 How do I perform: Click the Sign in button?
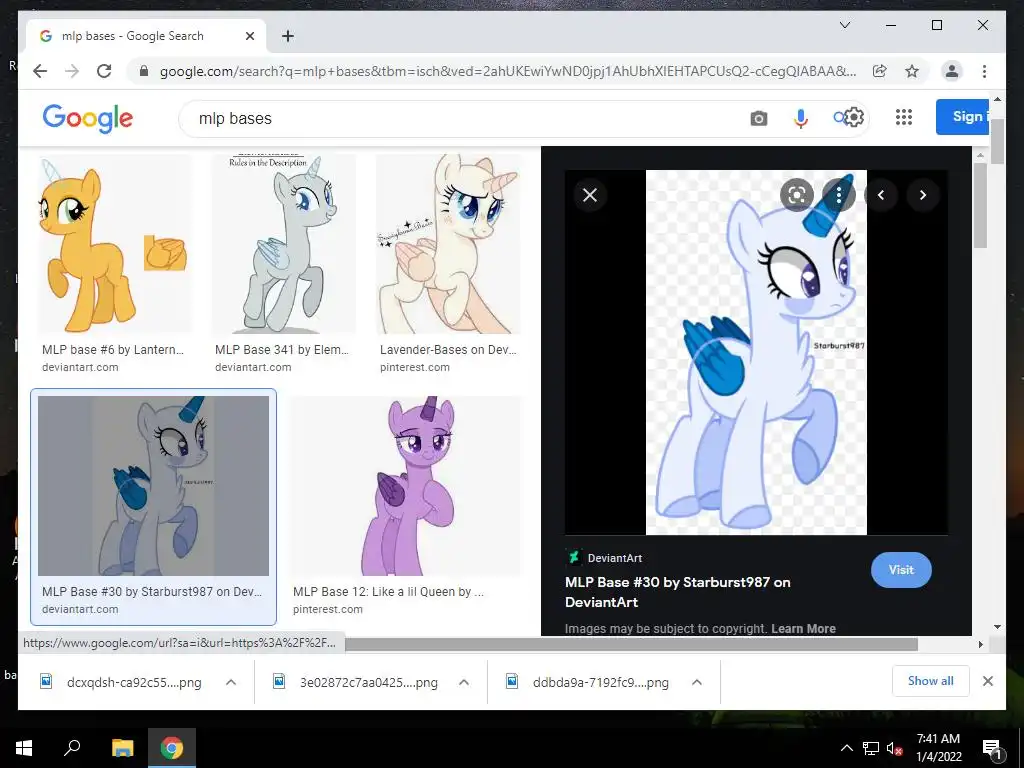click(963, 117)
